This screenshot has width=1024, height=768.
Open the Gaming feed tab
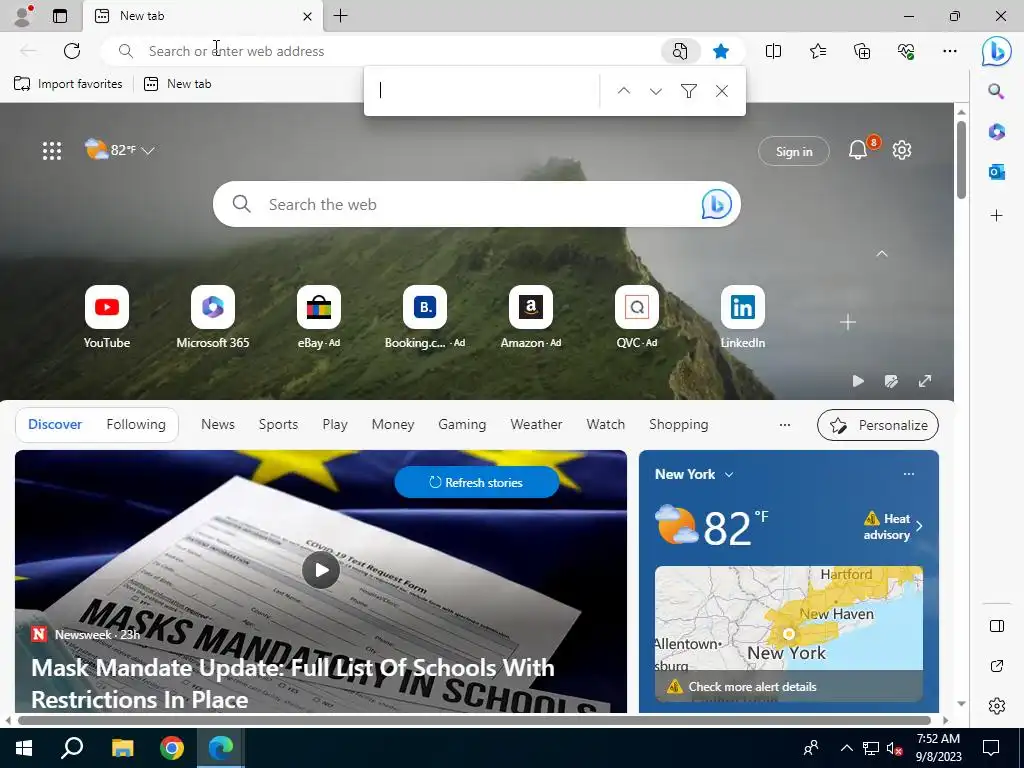(x=462, y=424)
